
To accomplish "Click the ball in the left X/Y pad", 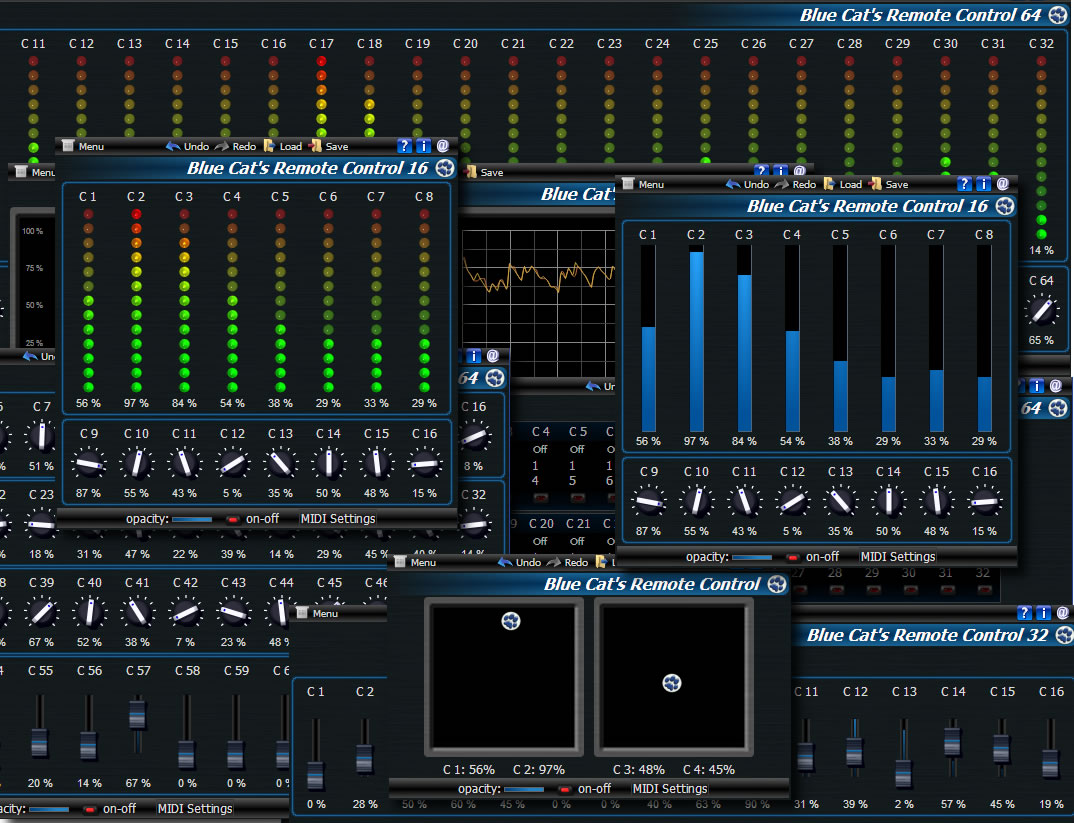I will (511, 621).
